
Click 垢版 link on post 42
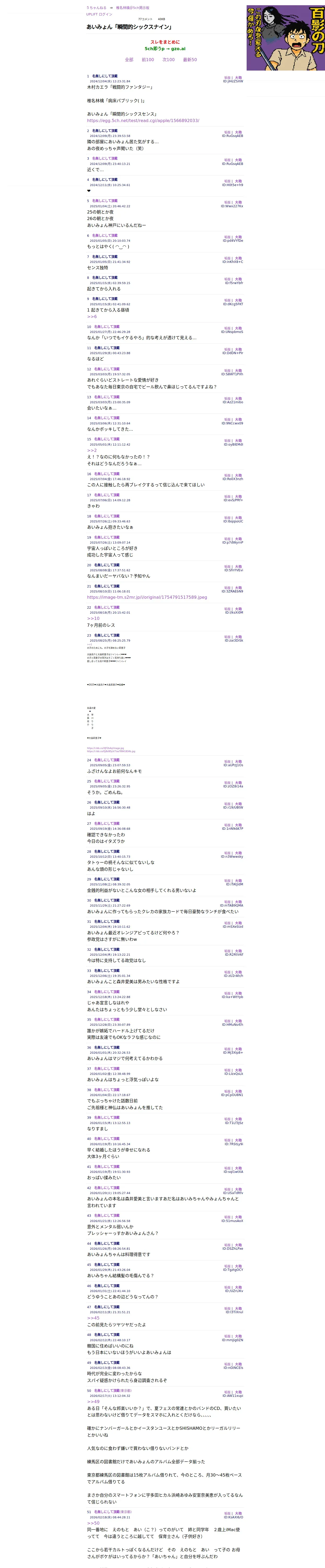227,1189
